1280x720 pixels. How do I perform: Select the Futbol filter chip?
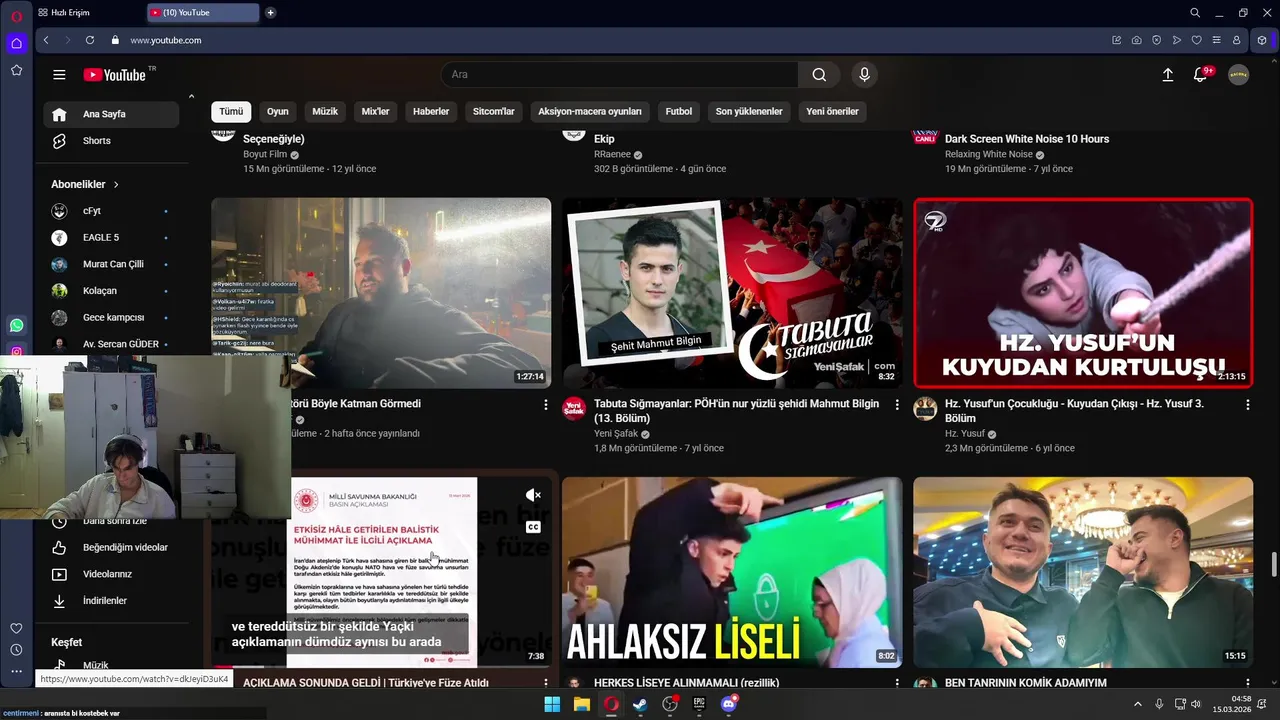[x=679, y=112]
